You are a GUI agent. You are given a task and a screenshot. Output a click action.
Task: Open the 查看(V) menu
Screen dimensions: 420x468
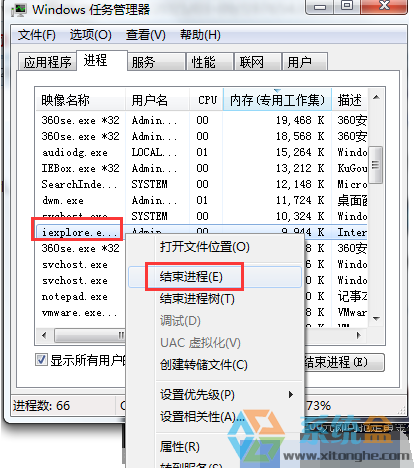click(146, 35)
